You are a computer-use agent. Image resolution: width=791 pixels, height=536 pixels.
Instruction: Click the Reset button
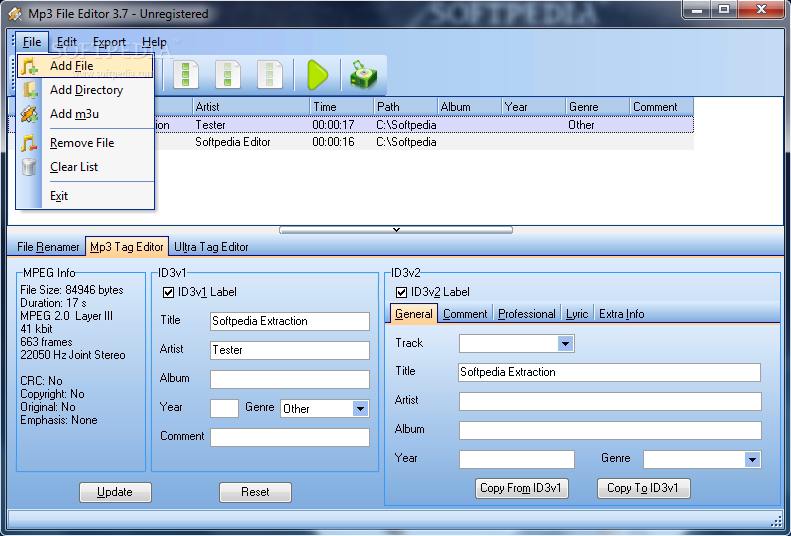255,492
